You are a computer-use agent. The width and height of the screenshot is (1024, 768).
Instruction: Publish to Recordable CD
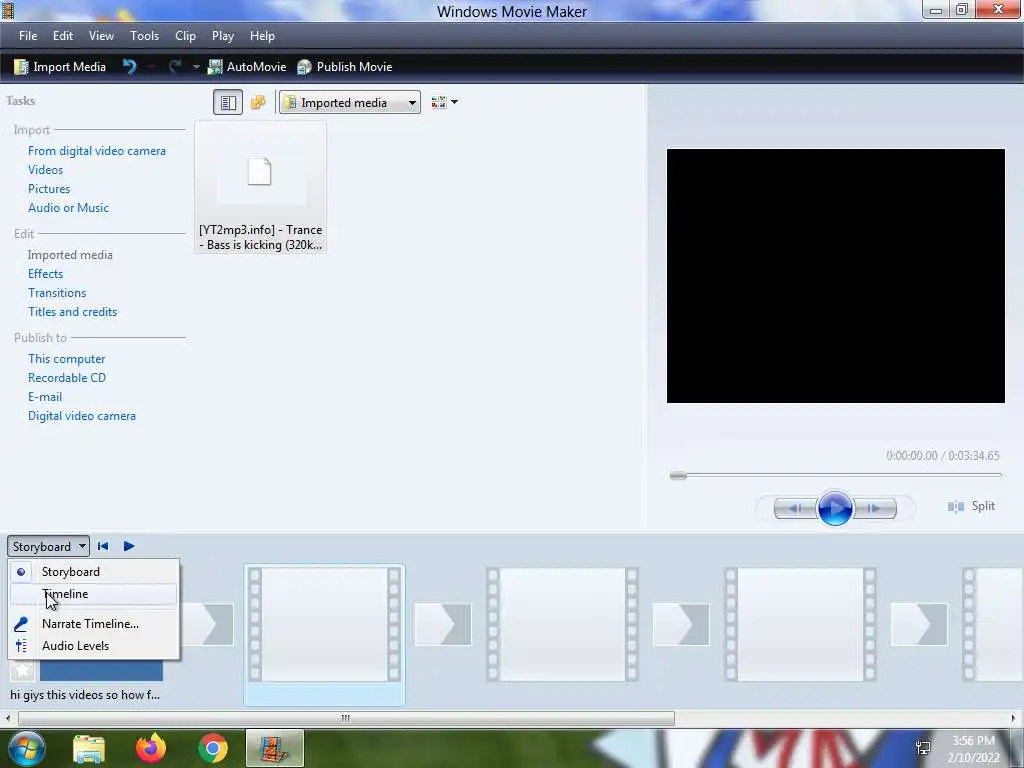tap(67, 377)
